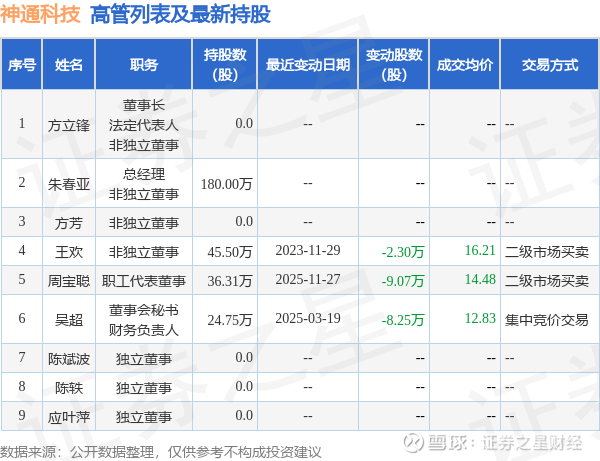Select the name 王欢
The height and width of the screenshot is (461, 600).
point(68,252)
